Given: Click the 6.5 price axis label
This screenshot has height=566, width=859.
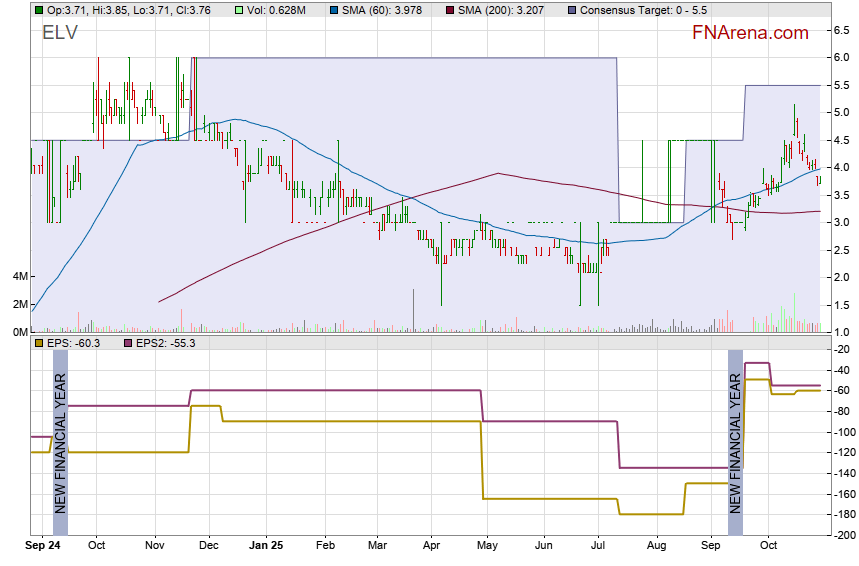Looking at the screenshot, I should (841, 30).
